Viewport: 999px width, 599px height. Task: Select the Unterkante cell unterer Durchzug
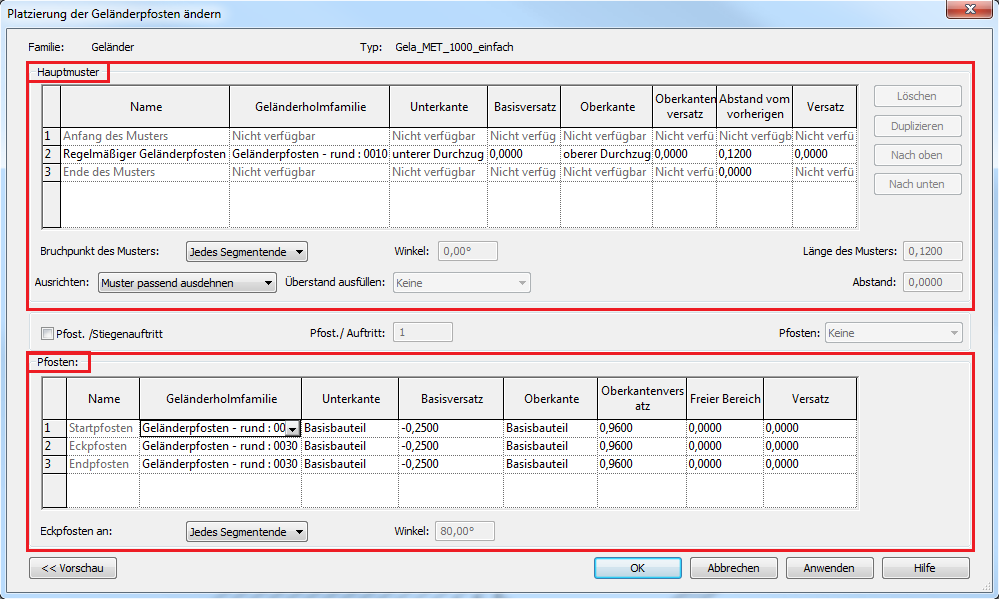pyautogui.click(x=439, y=154)
